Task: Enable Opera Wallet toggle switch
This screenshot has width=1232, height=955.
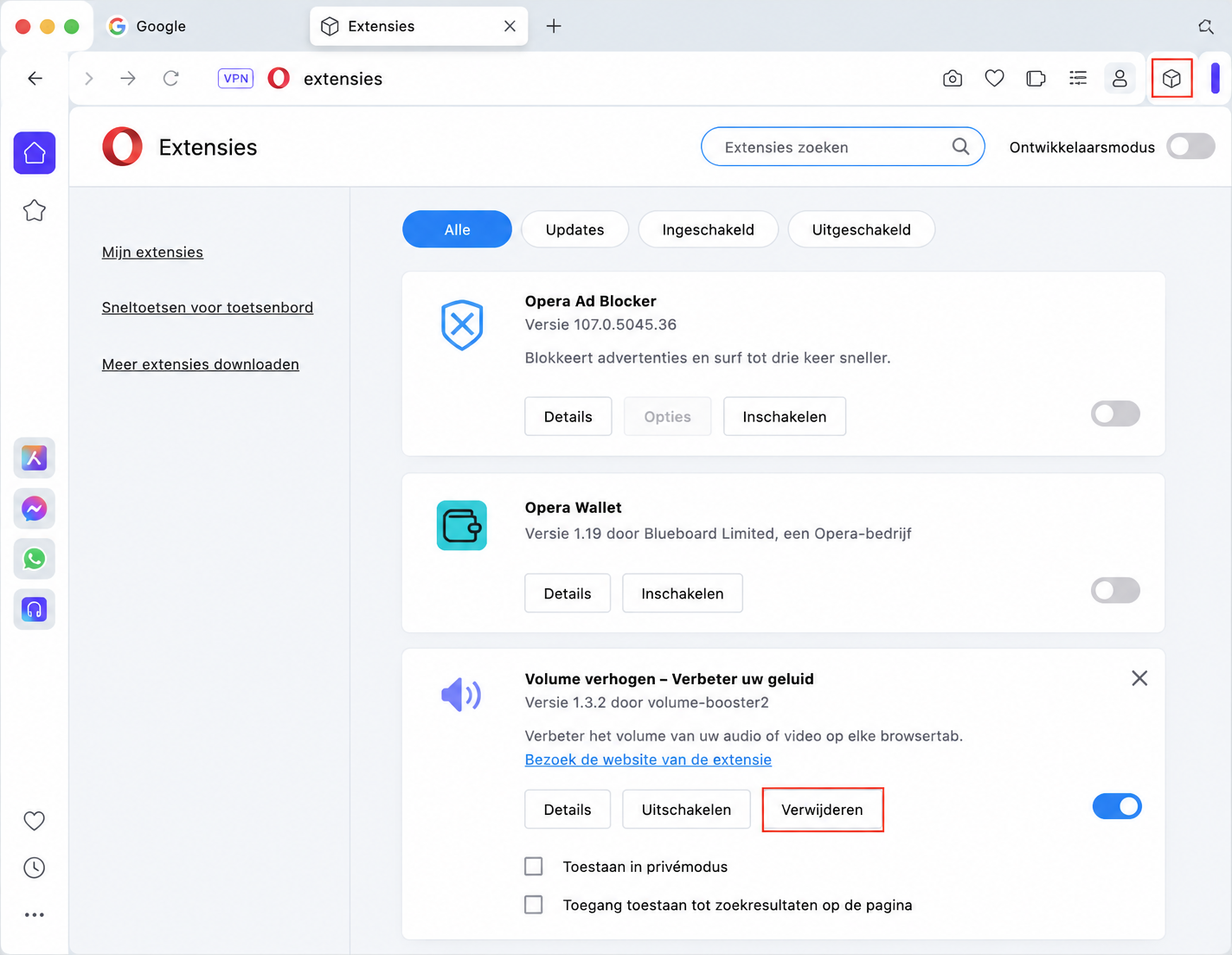Action: pos(1116,591)
